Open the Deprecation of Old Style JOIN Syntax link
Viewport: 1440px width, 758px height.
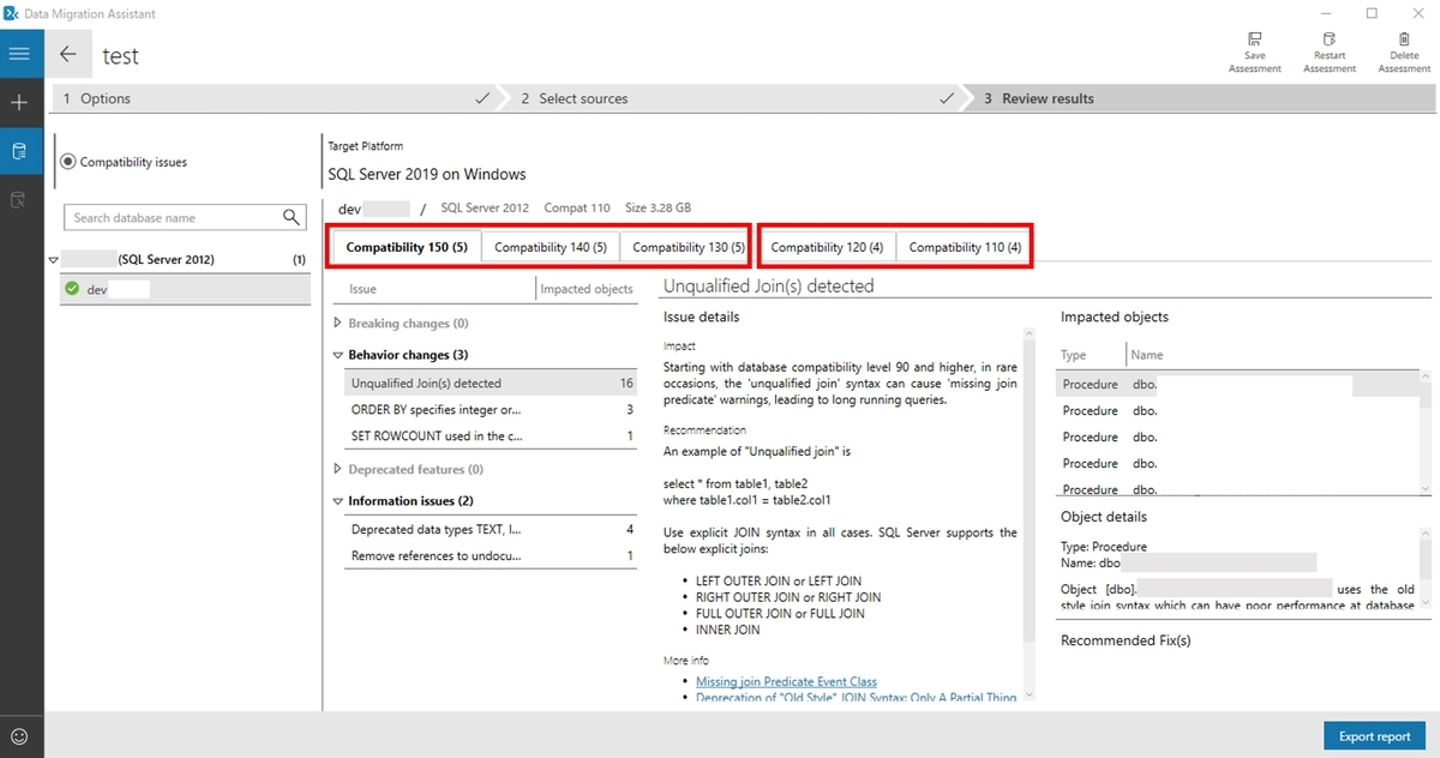click(856, 697)
